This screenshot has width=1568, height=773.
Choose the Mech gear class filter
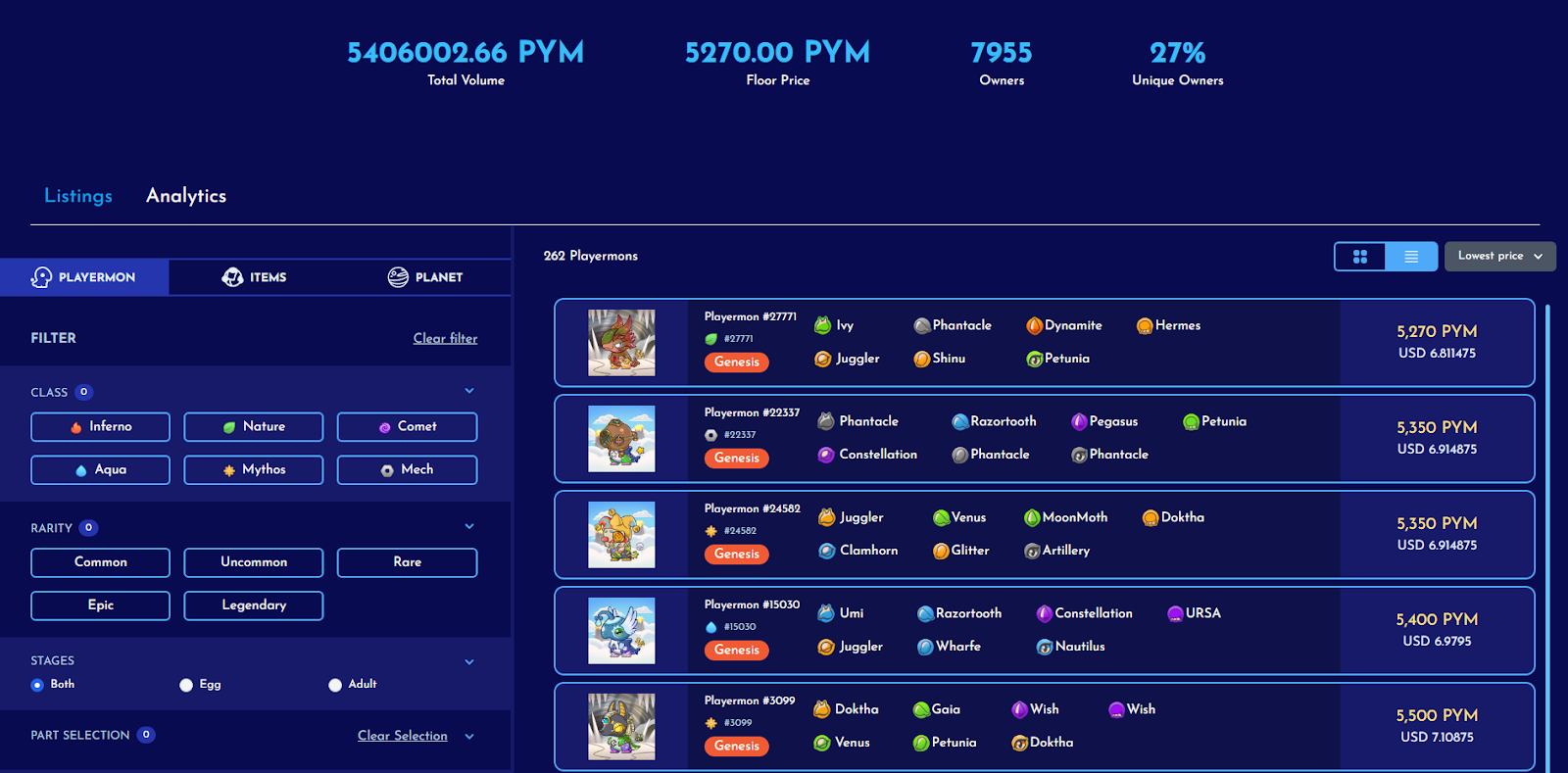407,470
